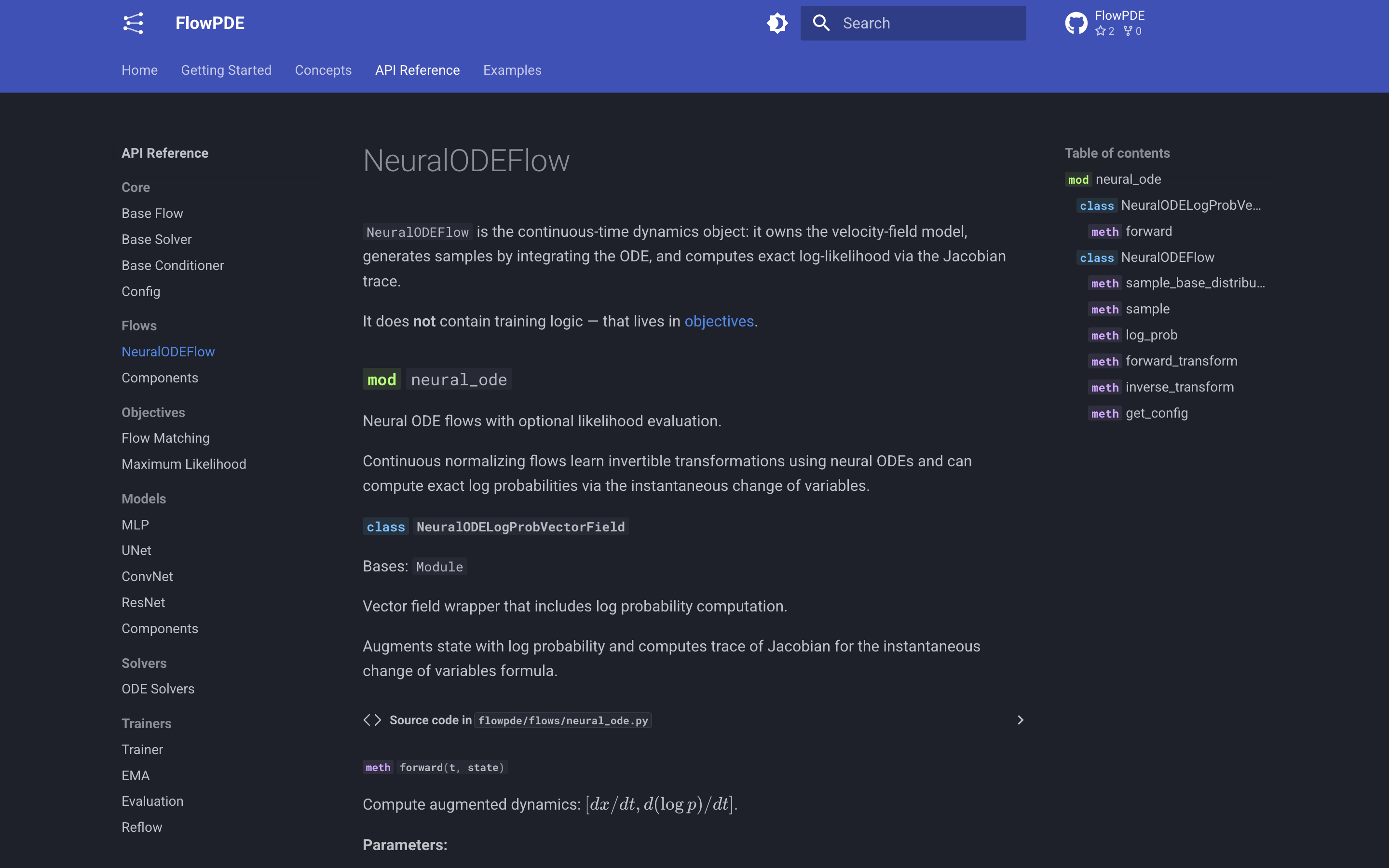Click the FlowPDE logo icon

tap(133, 23)
